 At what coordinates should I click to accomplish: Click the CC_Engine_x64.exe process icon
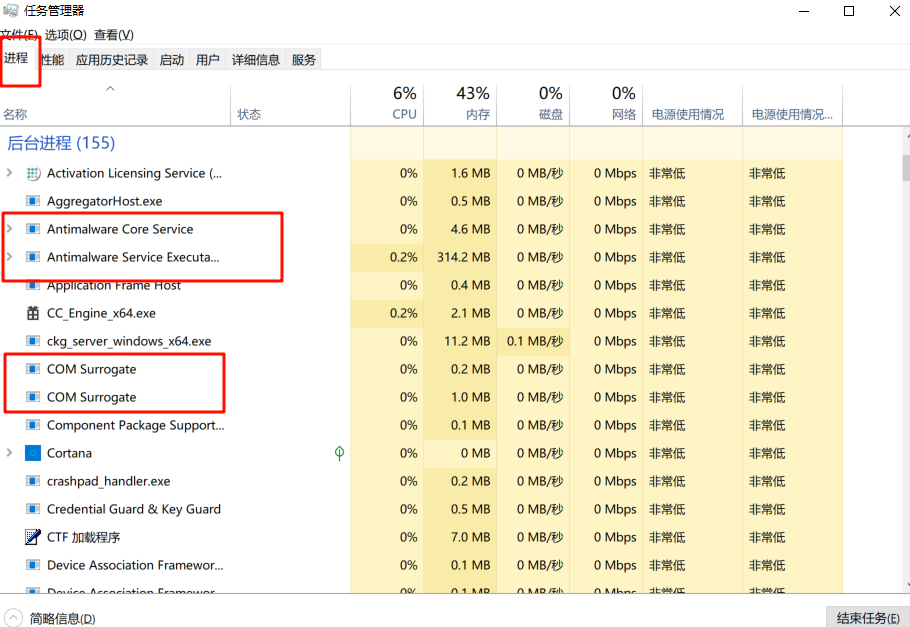tap(32, 313)
